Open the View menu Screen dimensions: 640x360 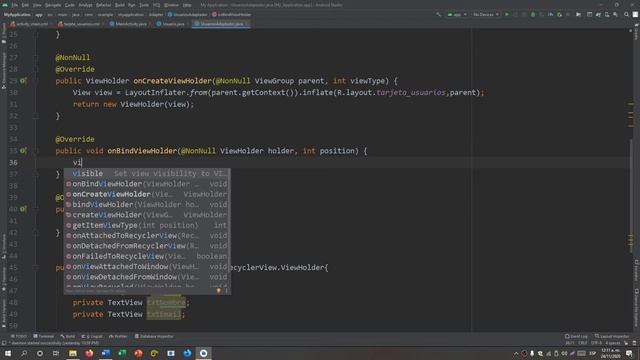pos(37,5)
